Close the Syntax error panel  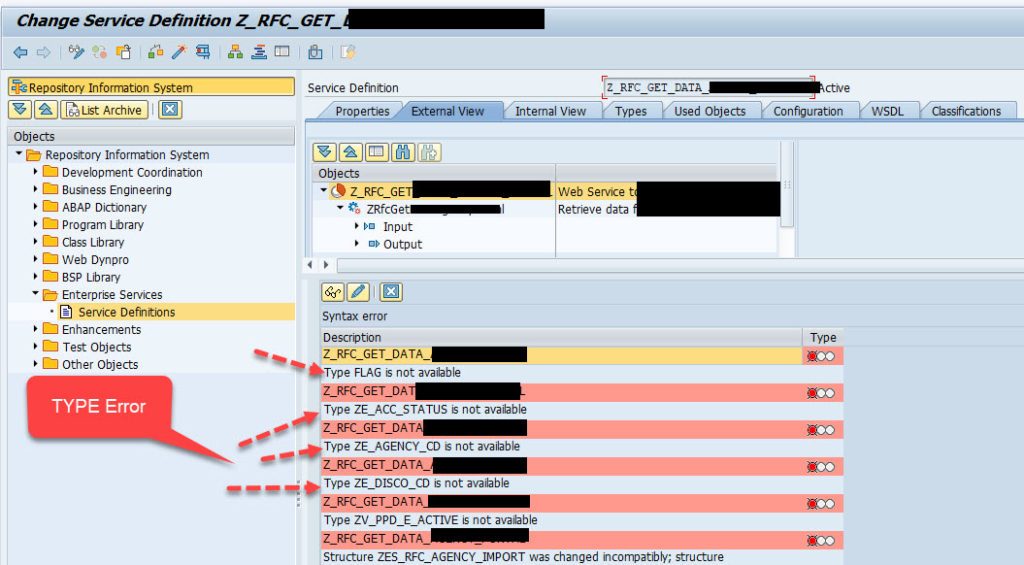[391, 292]
